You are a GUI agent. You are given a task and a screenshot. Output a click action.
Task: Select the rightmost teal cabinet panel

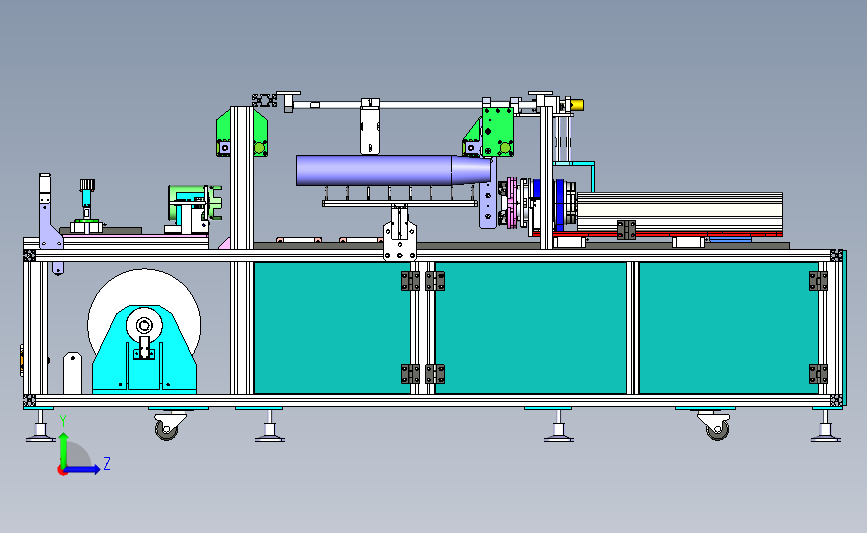click(x=729, y=328)
